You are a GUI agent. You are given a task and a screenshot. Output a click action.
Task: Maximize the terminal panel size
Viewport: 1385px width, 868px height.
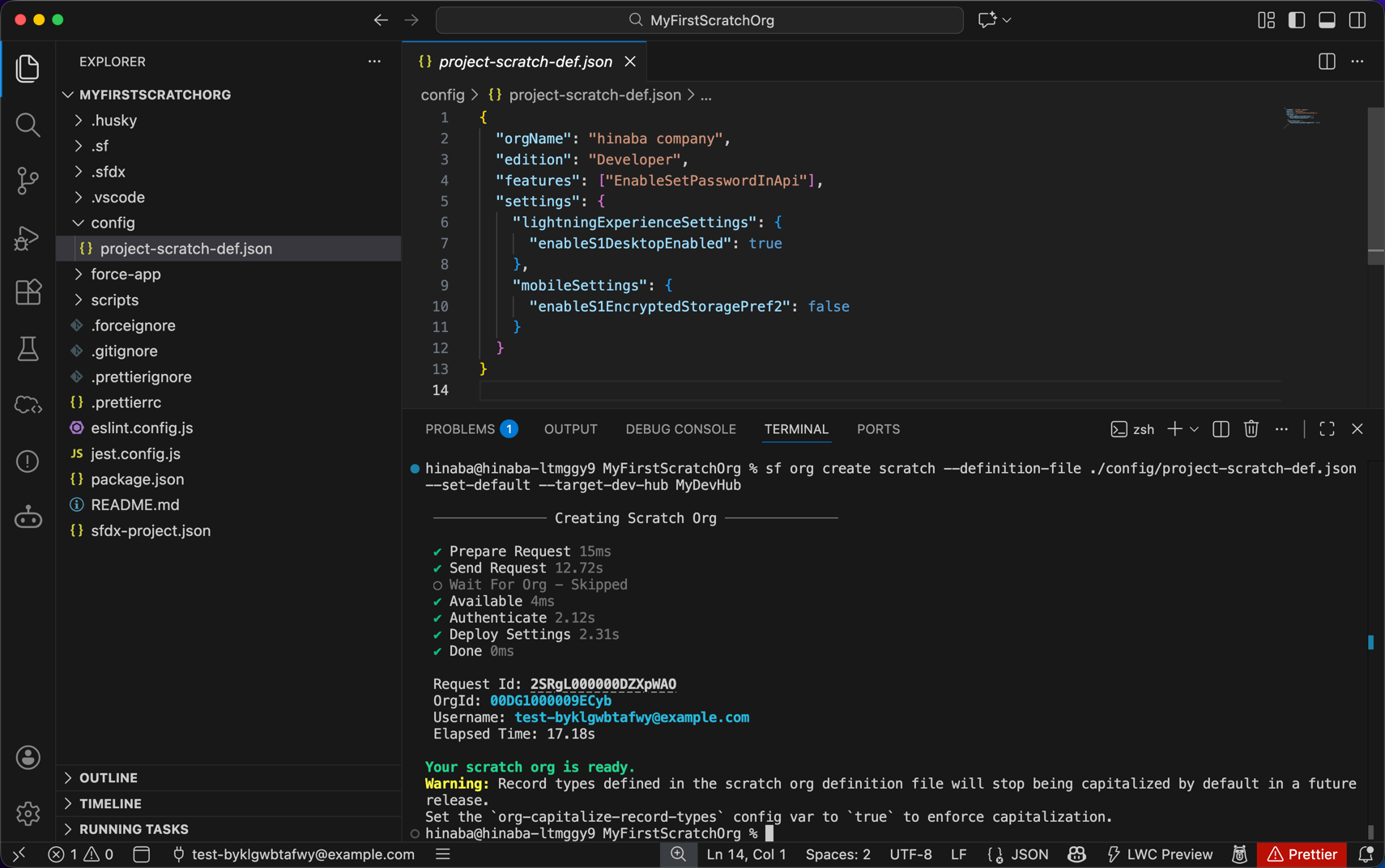[1326, 429]
